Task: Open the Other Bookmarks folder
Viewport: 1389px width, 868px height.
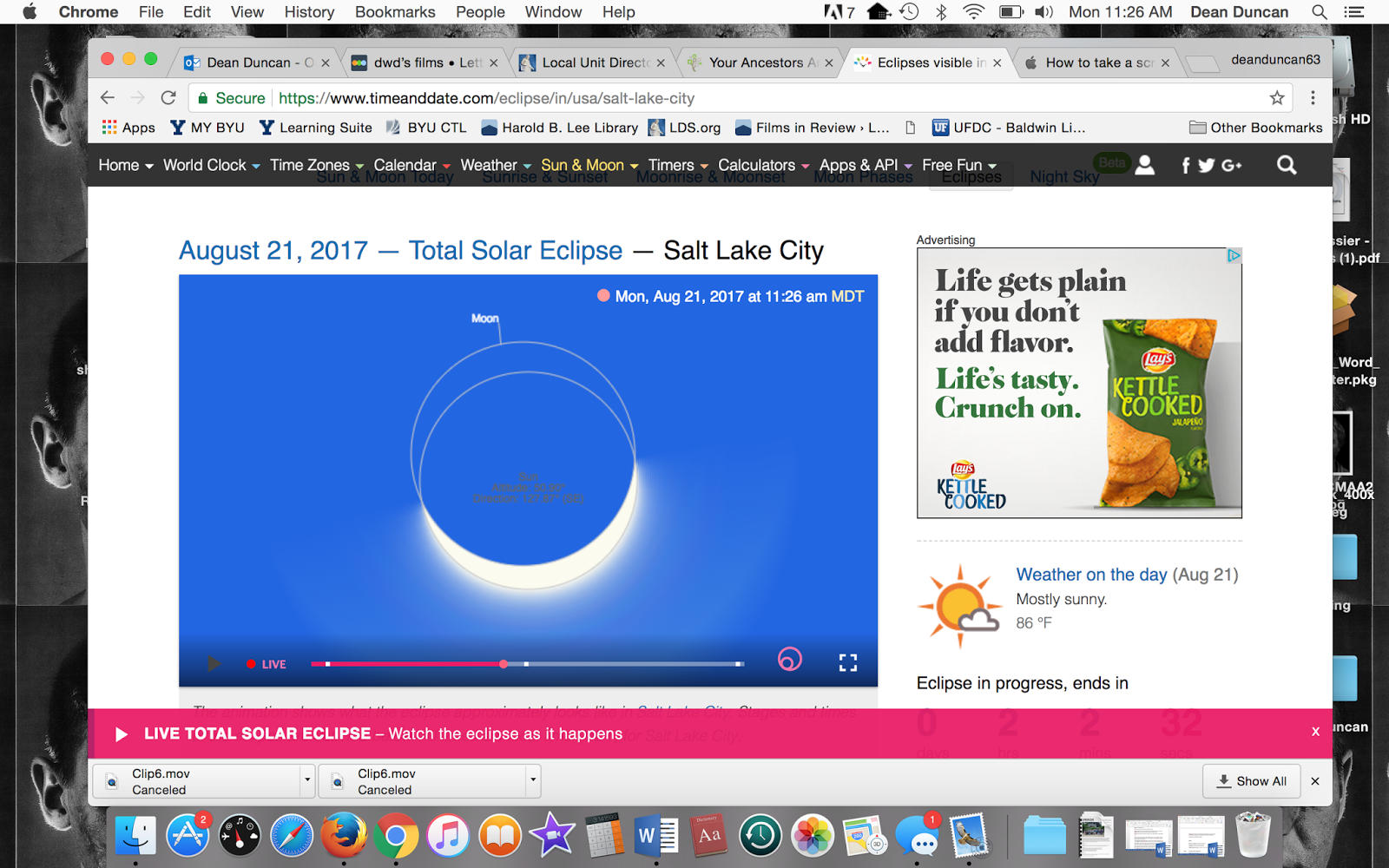Action: [x=1256, y=128]
